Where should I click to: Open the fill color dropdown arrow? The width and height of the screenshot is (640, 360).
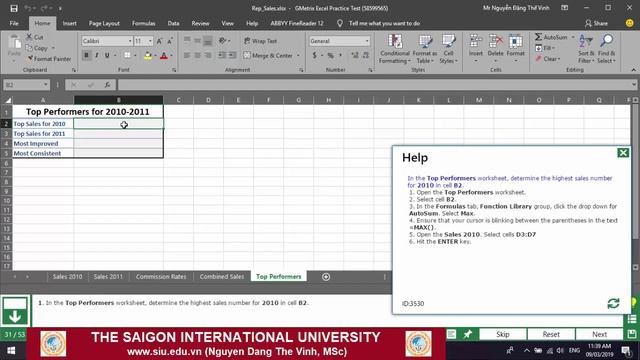(x=155, y=56)
